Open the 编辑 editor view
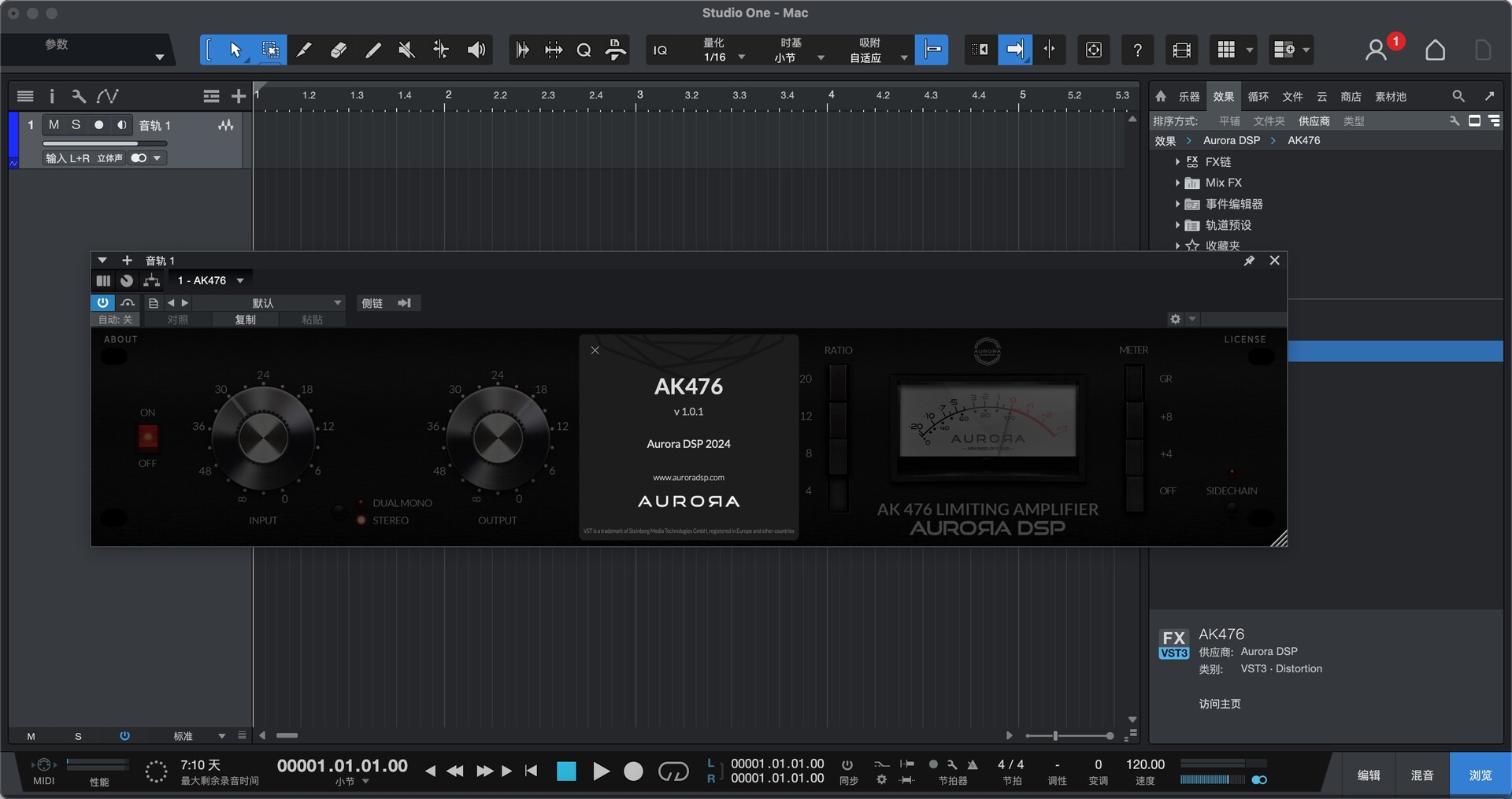The width and height of the screenshot is (1512, 799). coord(1369,775)
